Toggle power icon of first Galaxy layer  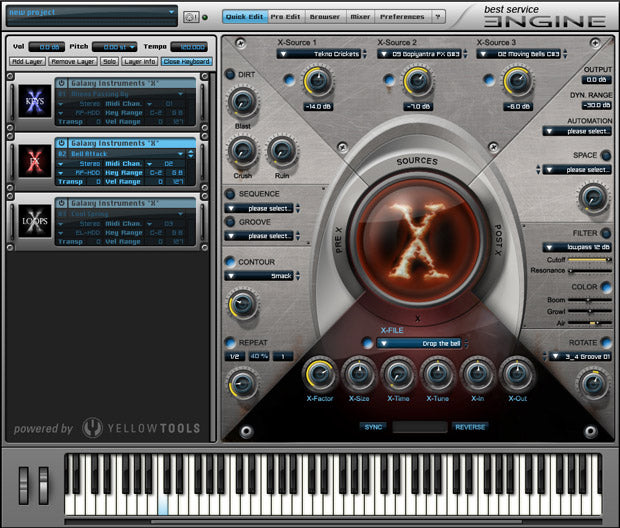[61, 83]
